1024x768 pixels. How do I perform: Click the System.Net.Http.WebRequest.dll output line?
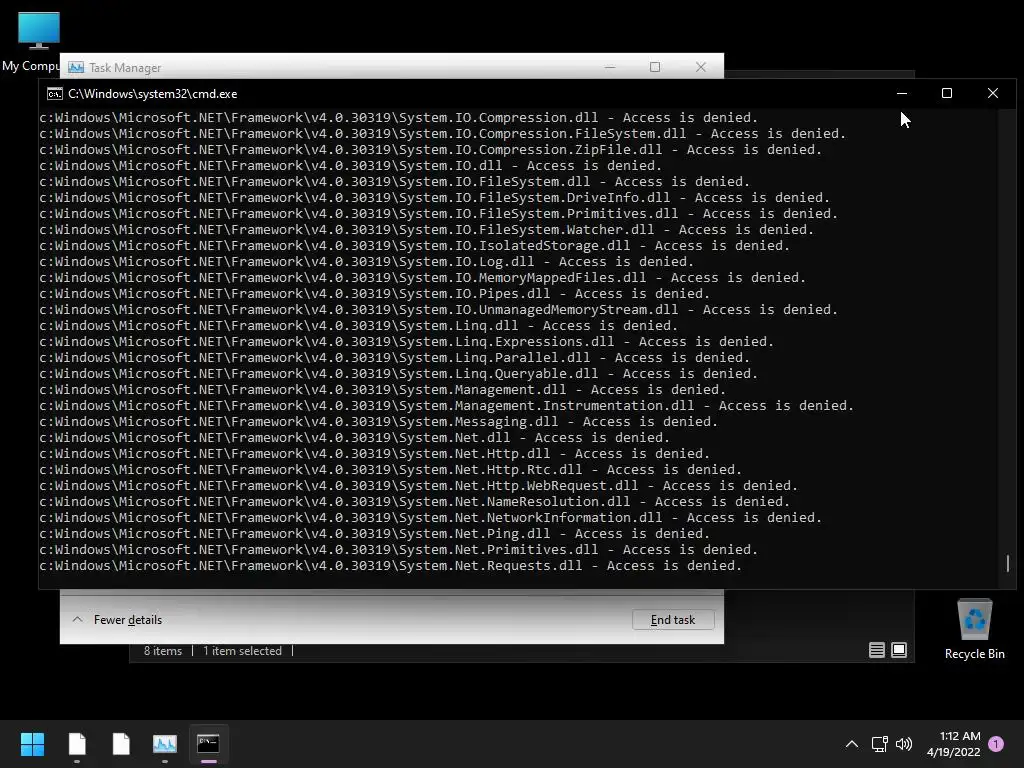(419, 486)
